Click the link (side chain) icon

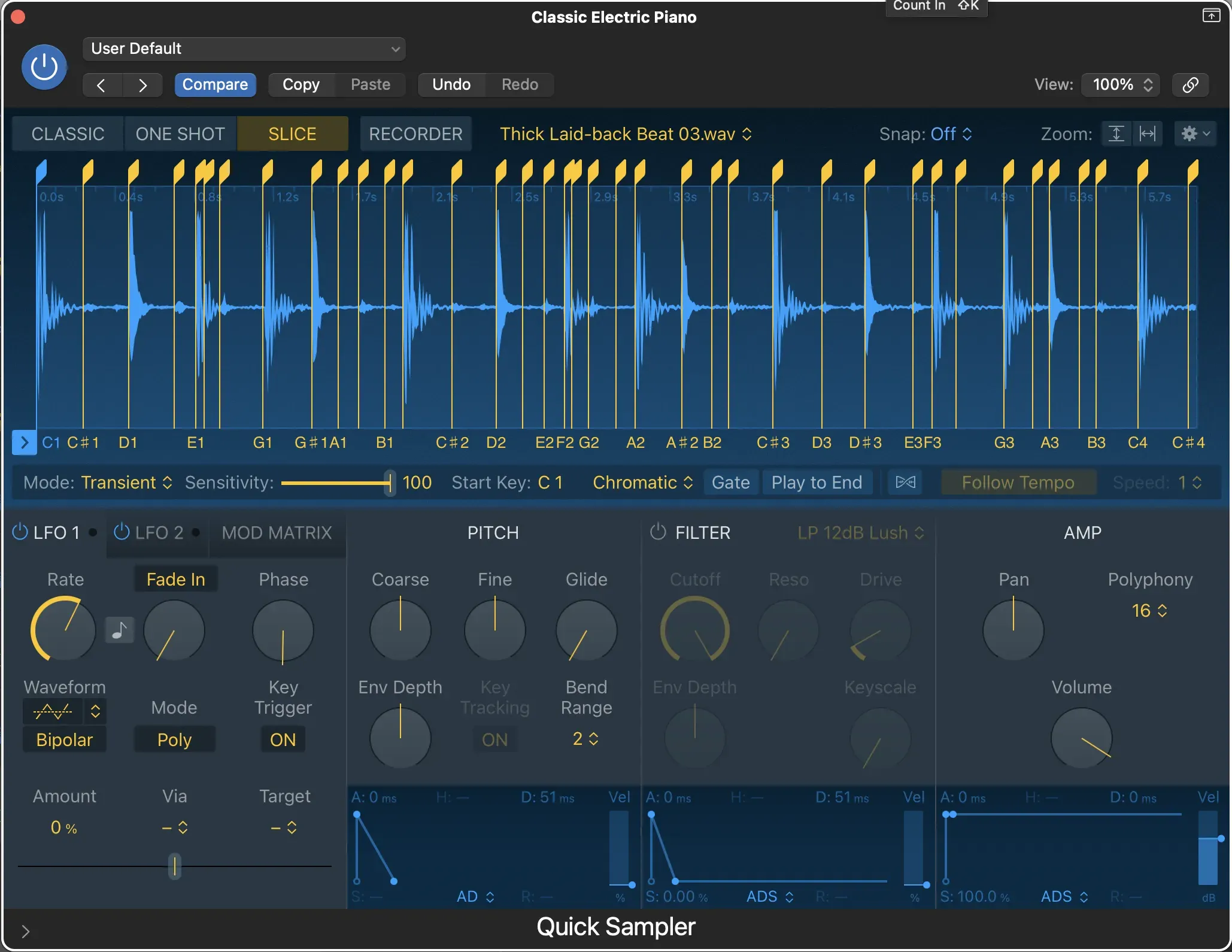(1190, 84)
